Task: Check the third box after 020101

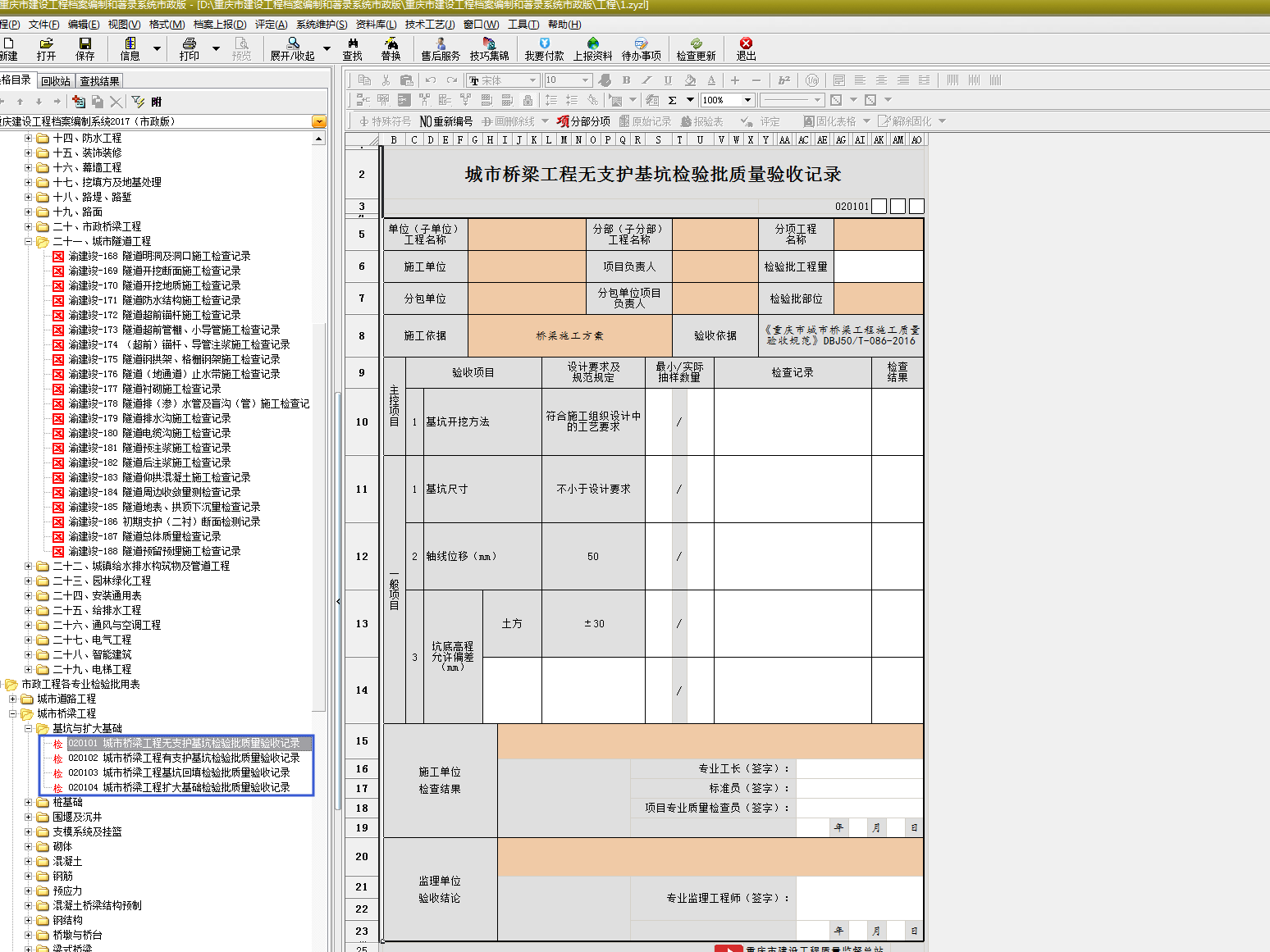Action: (916, 206)
